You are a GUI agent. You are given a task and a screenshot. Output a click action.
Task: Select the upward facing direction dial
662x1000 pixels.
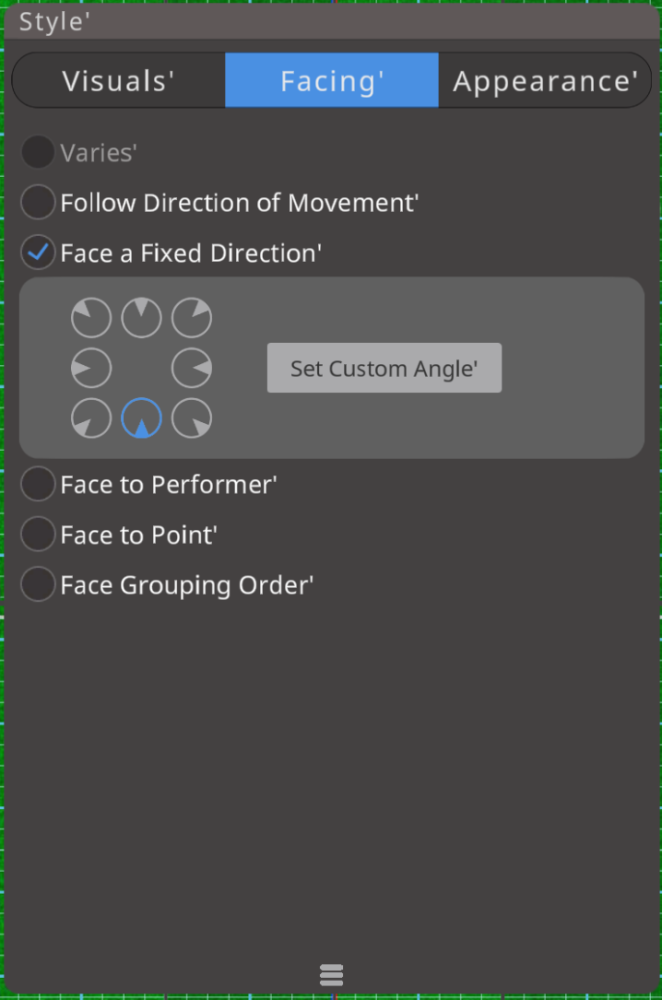coord(141,317)
